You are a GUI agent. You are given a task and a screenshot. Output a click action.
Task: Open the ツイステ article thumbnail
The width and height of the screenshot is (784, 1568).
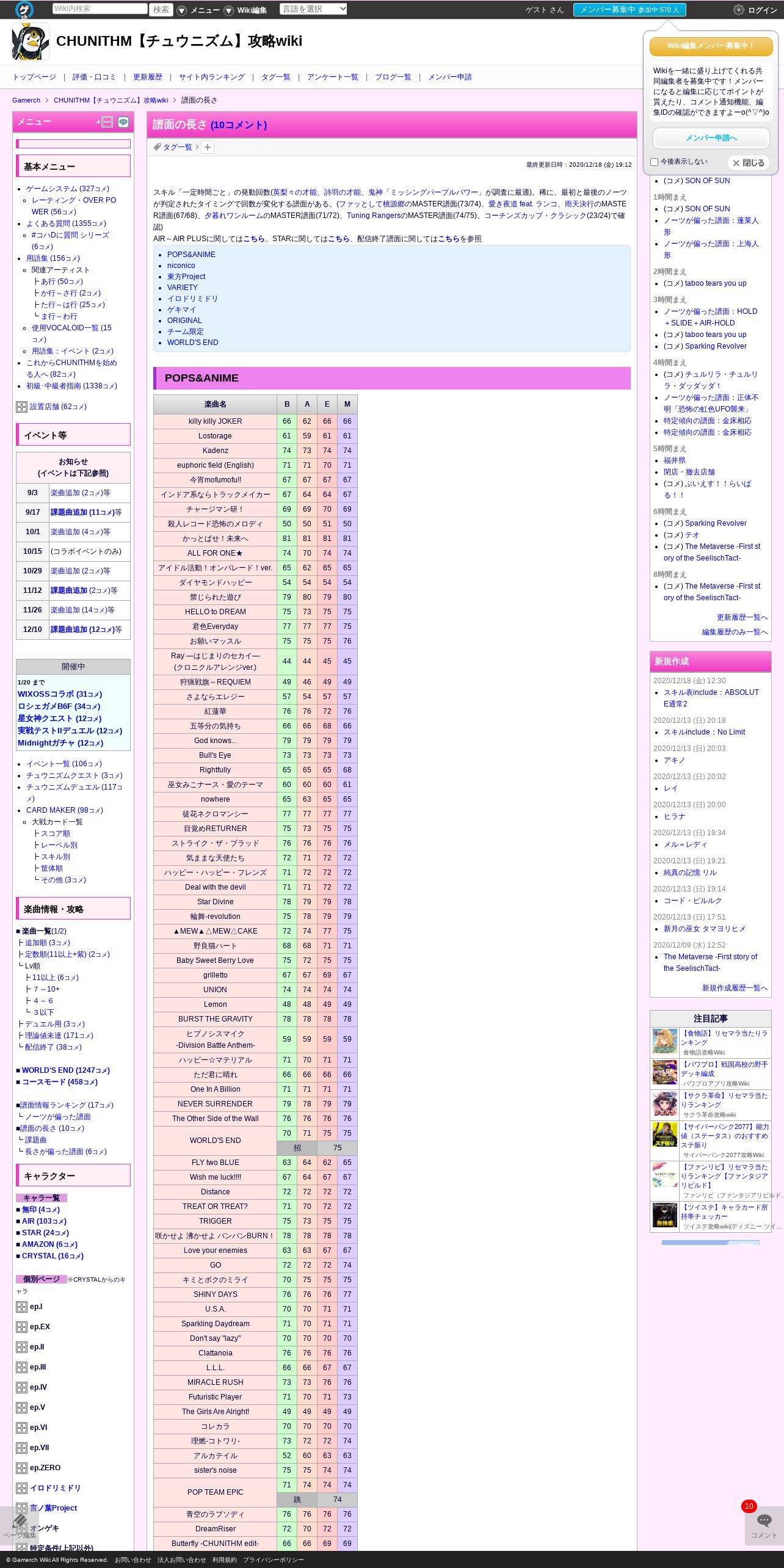pyautogui.click(x=665, y=1215)
